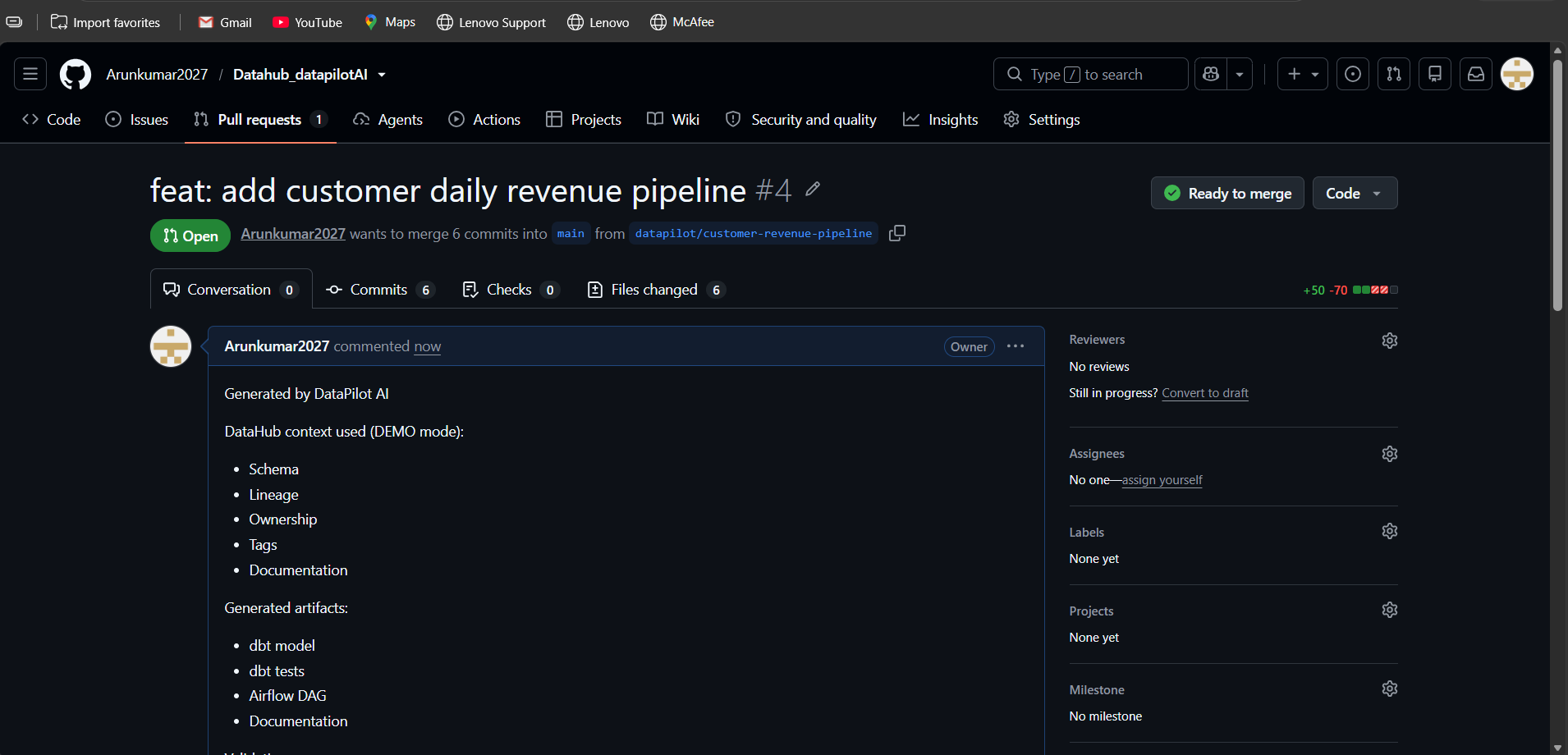
Task: Open the user avatar menu in header
Action: coord(1517,75)
